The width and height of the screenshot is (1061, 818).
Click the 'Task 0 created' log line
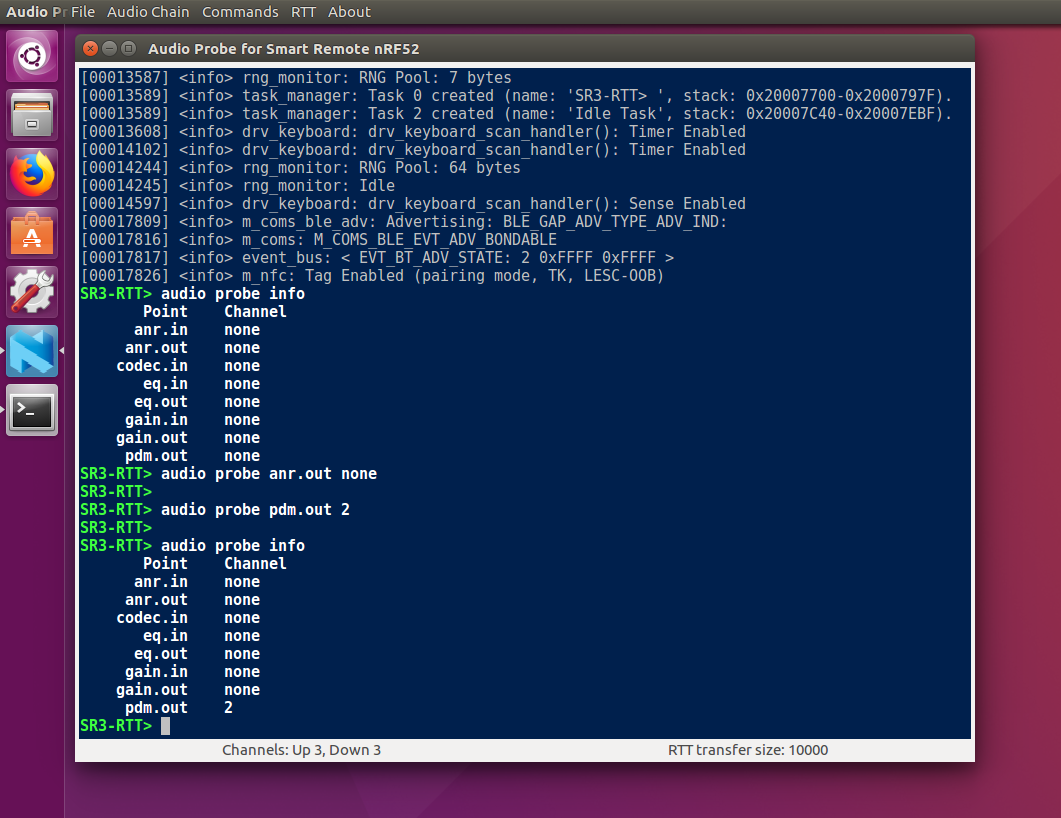pos(516,95)
